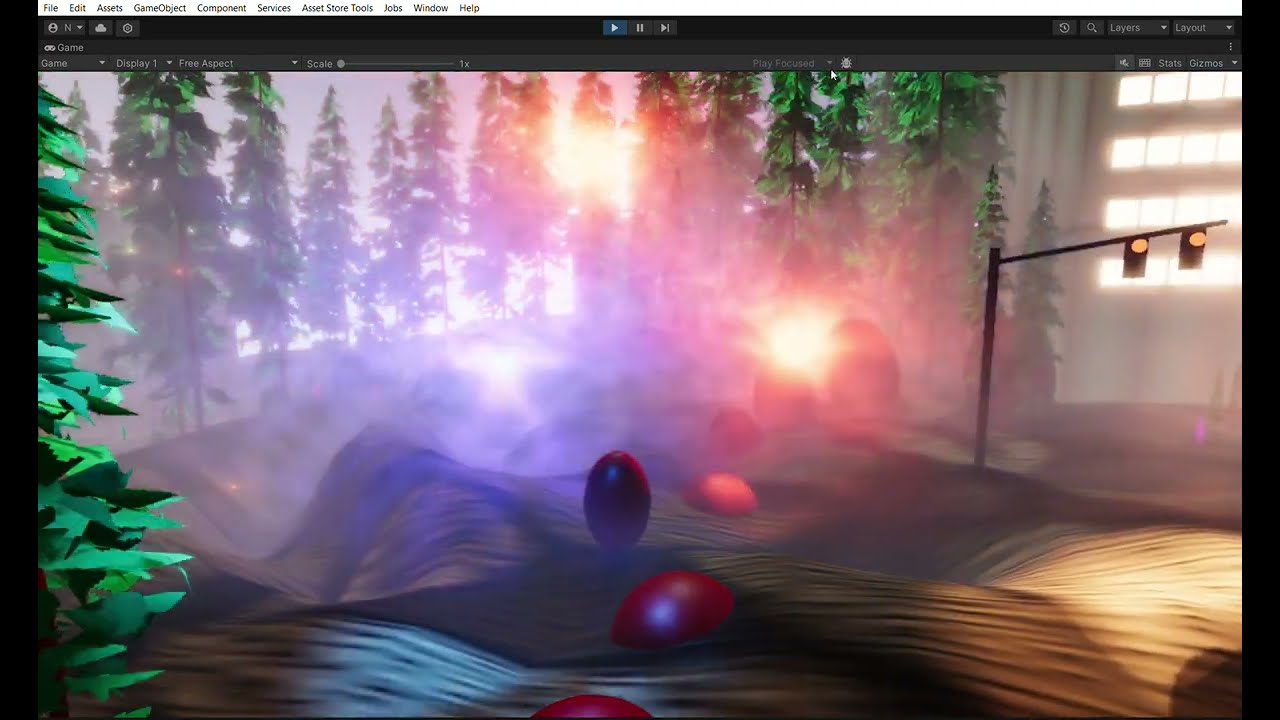Open the Gizmos dropdown arrow
Screen dimensions: 1280x720
pos(1235,63)
